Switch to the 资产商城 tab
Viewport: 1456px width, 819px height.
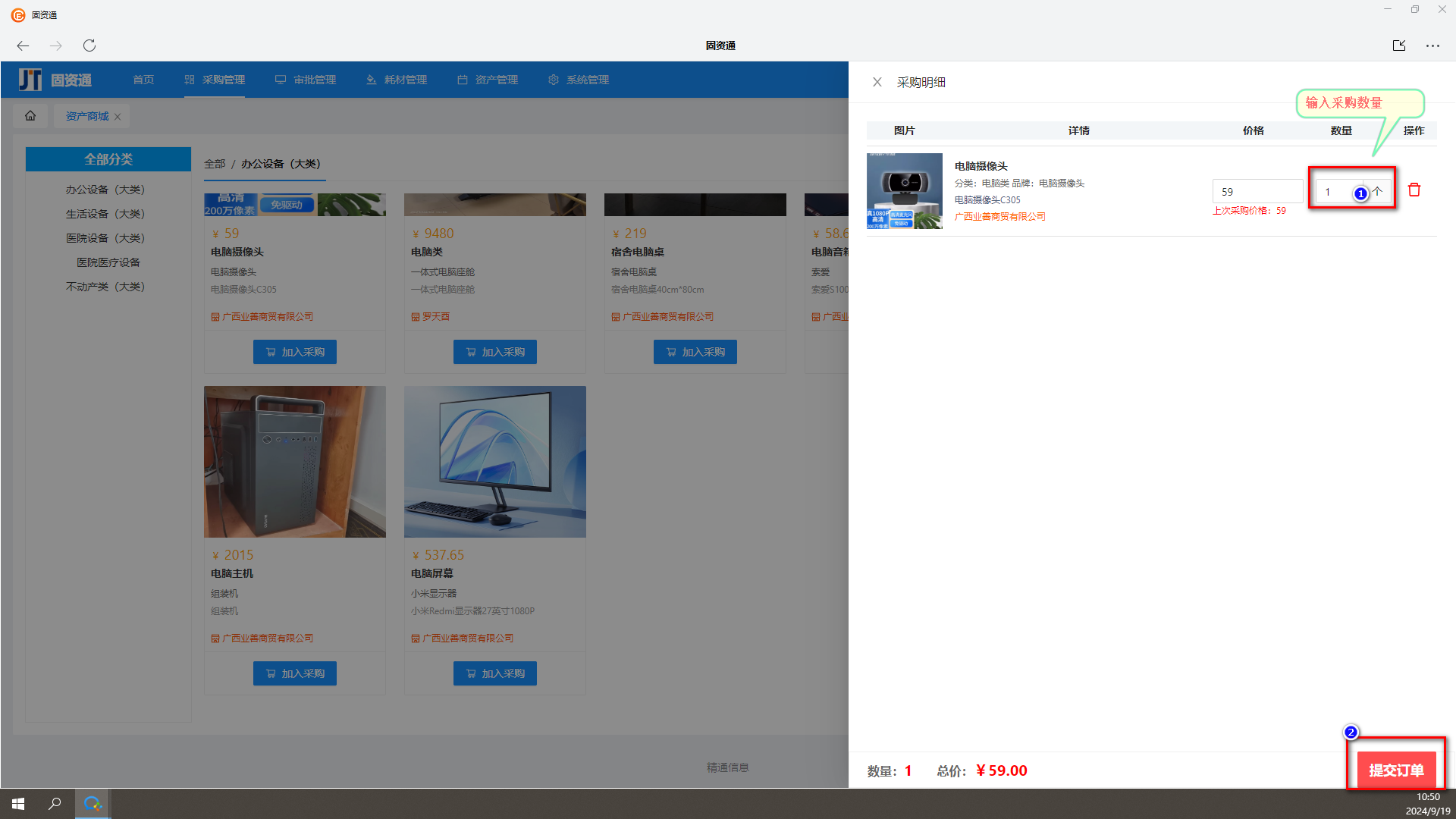(x=87, y=116)
